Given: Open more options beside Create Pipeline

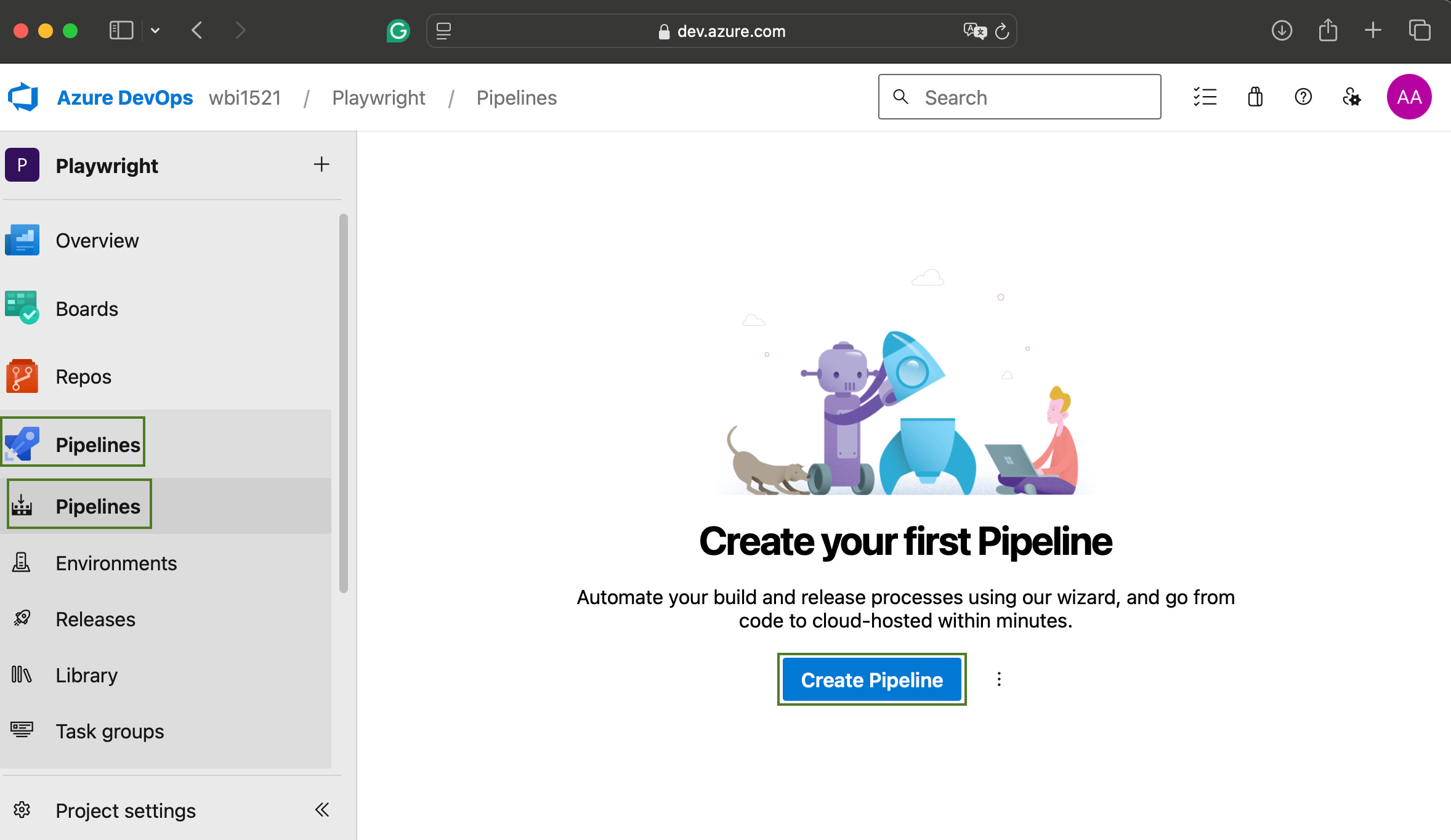Looking at the screenshot, I should [x=999, y=679].
